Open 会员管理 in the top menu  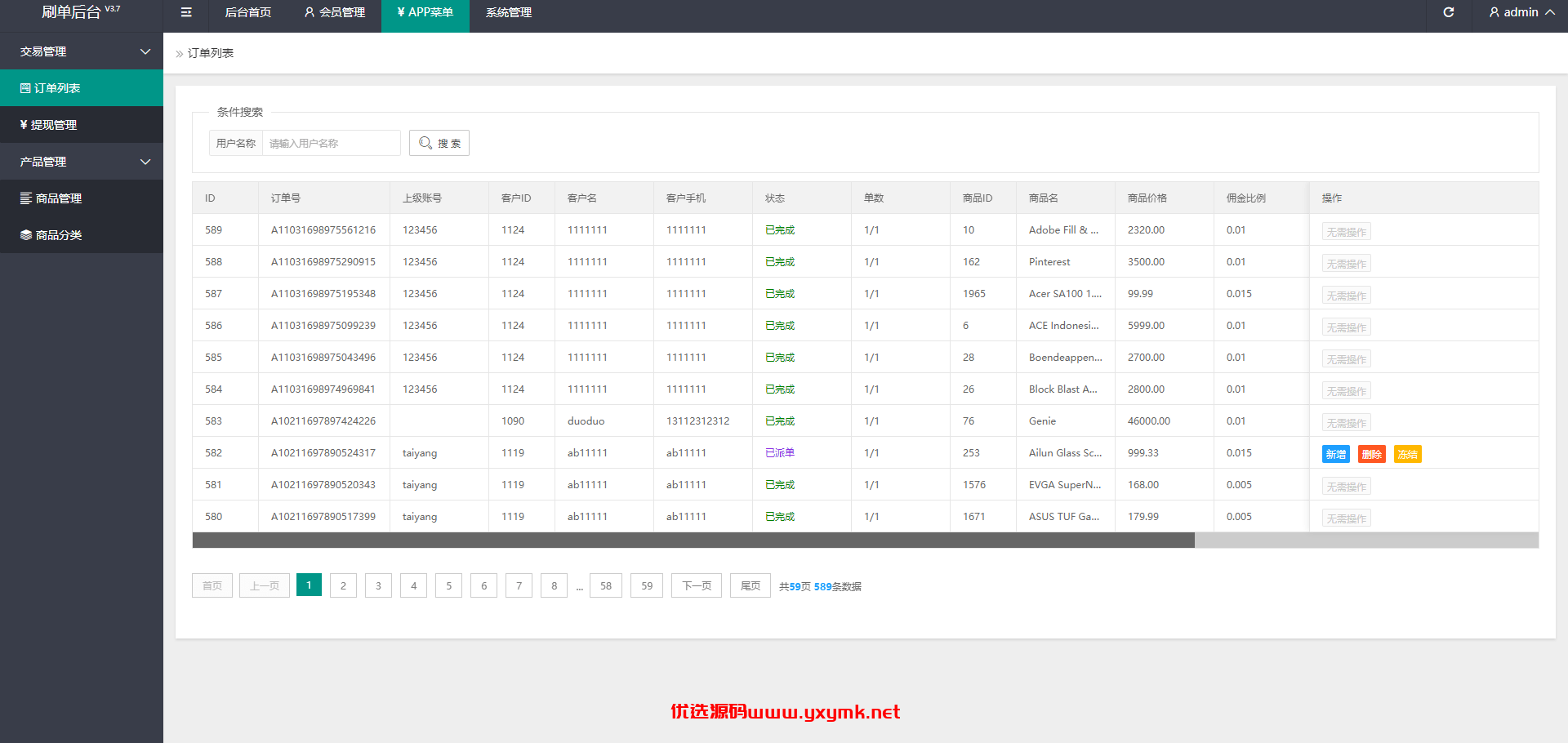point(335,12)
